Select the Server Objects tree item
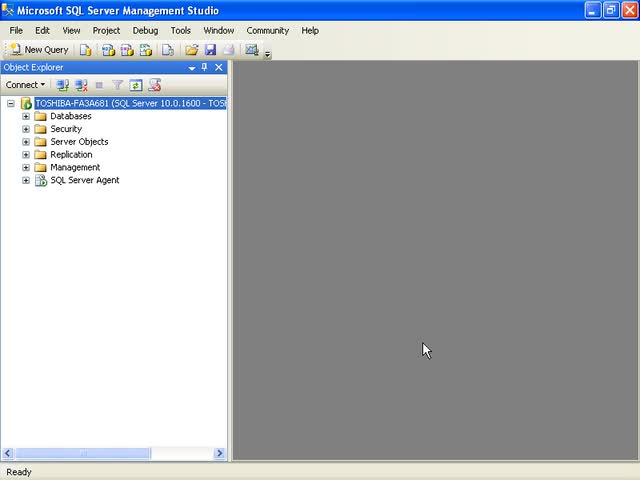Image resolution: width=640 pixels, height=480 pixels. 79,142
